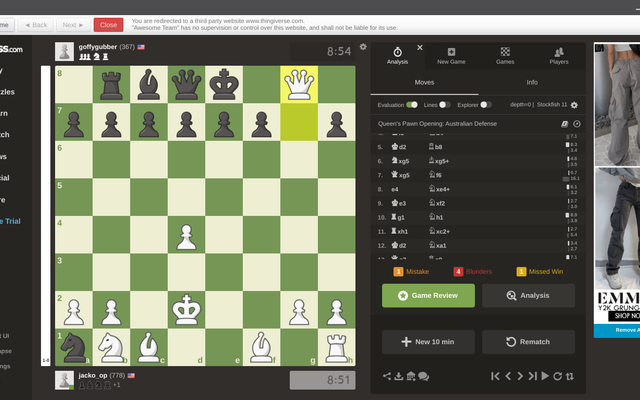Image resolution: width=640 pixels, height=400 pixels.
Task: Click the Back button in the top bar
Action: (36, 25)
